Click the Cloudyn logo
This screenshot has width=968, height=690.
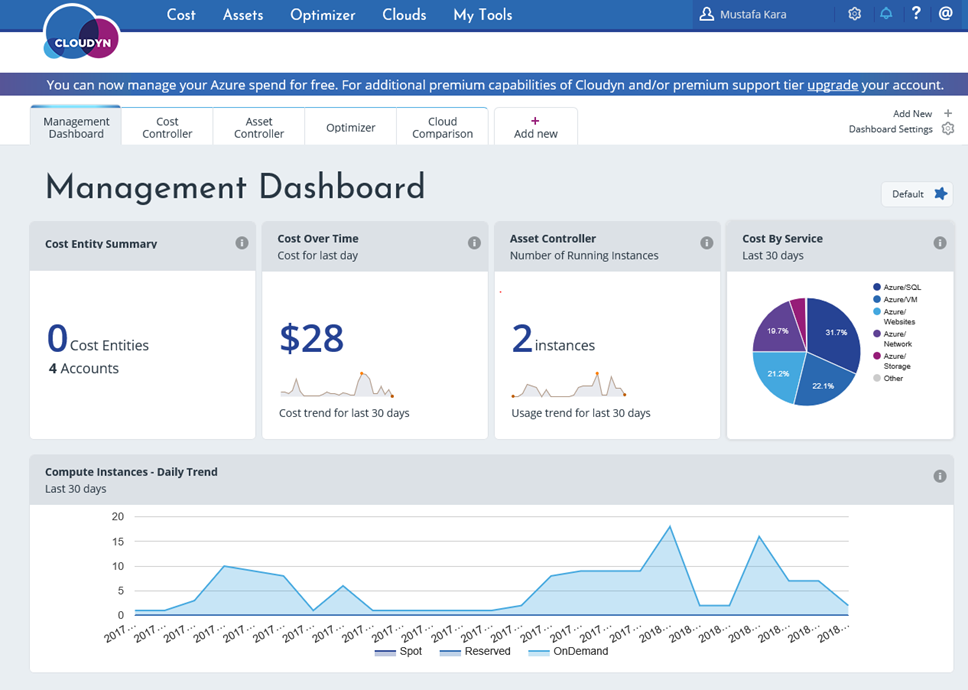[x=81, y=33]
